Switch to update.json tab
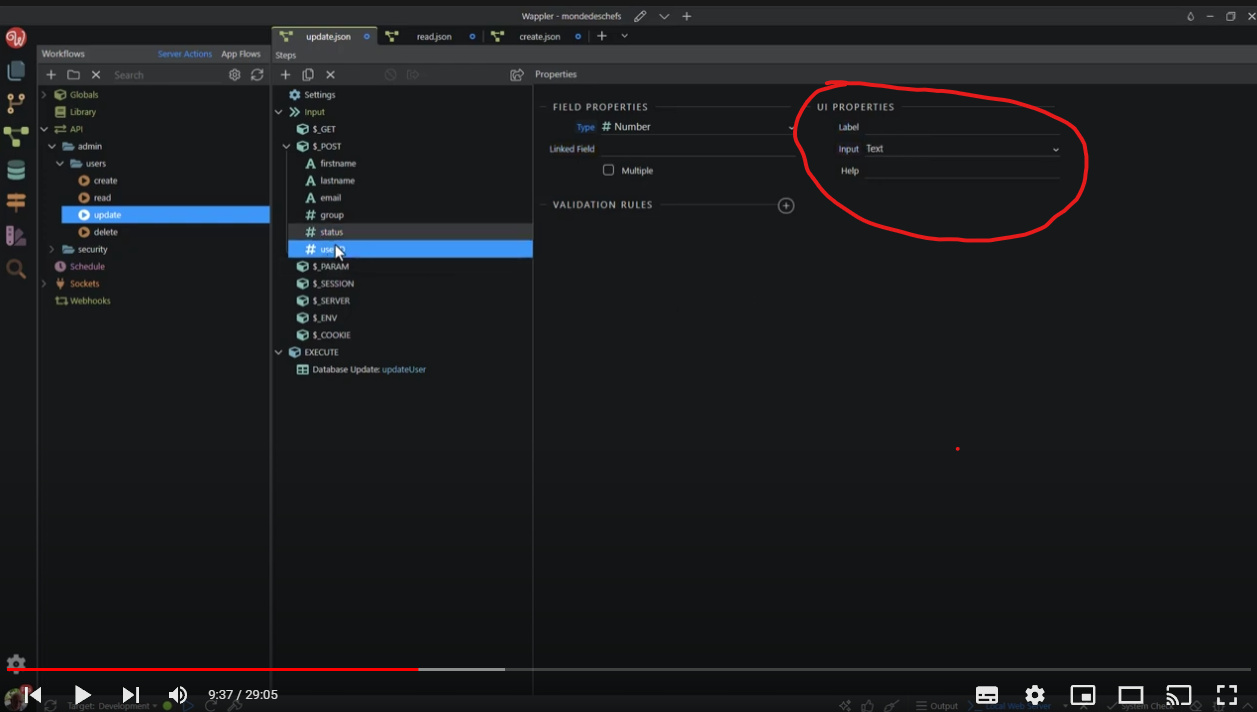Viewport: 1257px width, 712px height. [325, 37]
